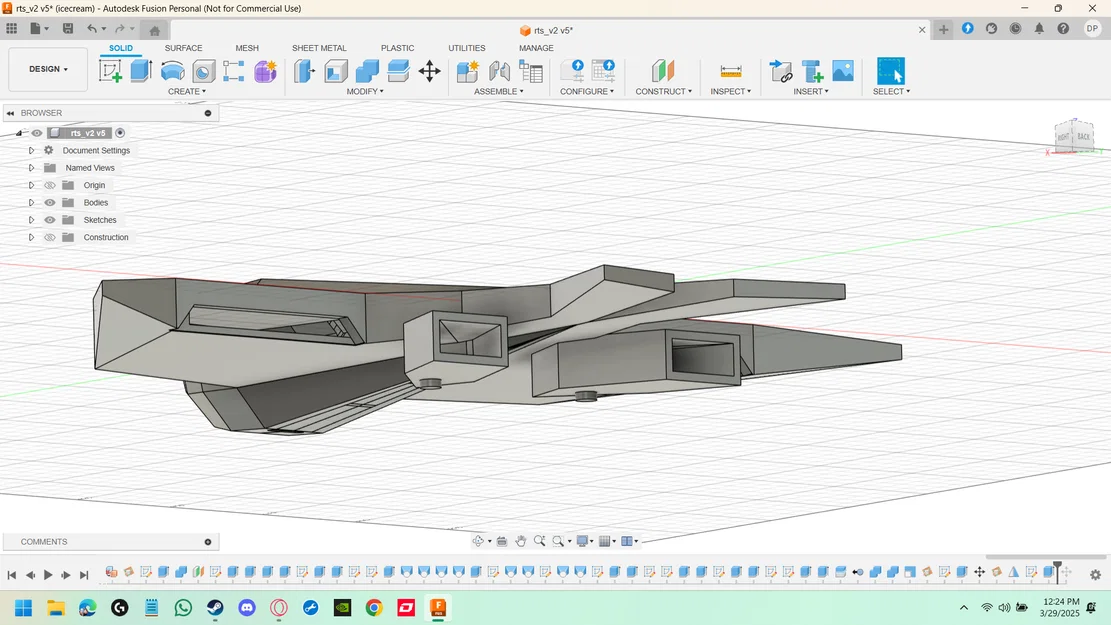Select the Shell tool

pyautogui.click(x=336, y=71)
